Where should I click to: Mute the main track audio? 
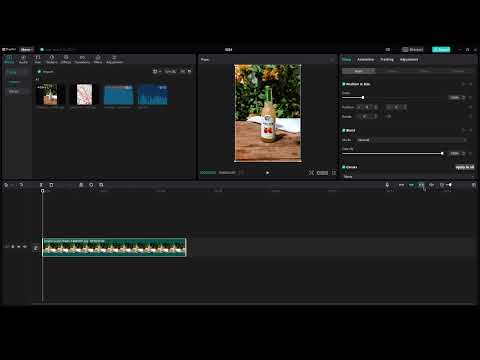click(25, 247)
